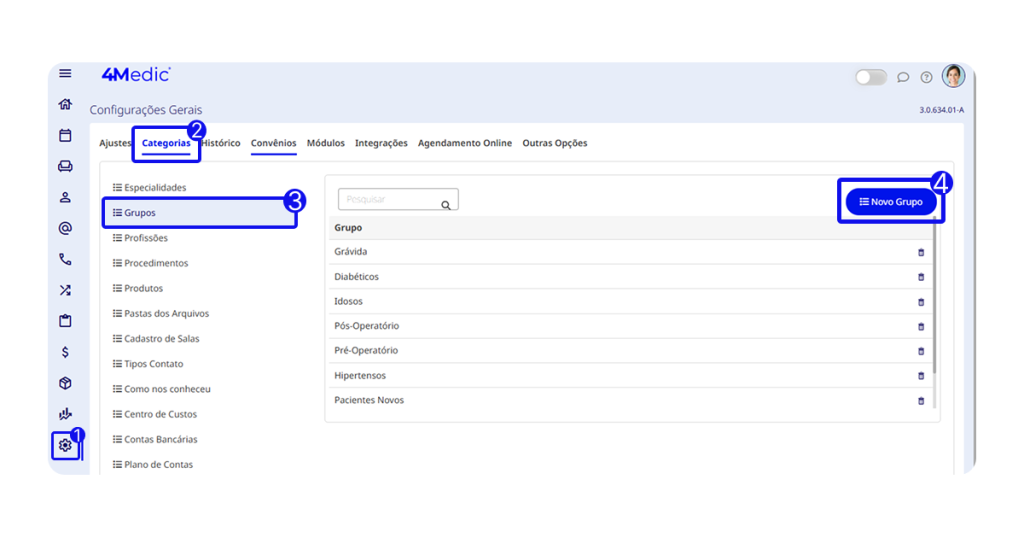Click the phone icon in the sidebar
Screen dimensions: 1024x538
[65, 259]
